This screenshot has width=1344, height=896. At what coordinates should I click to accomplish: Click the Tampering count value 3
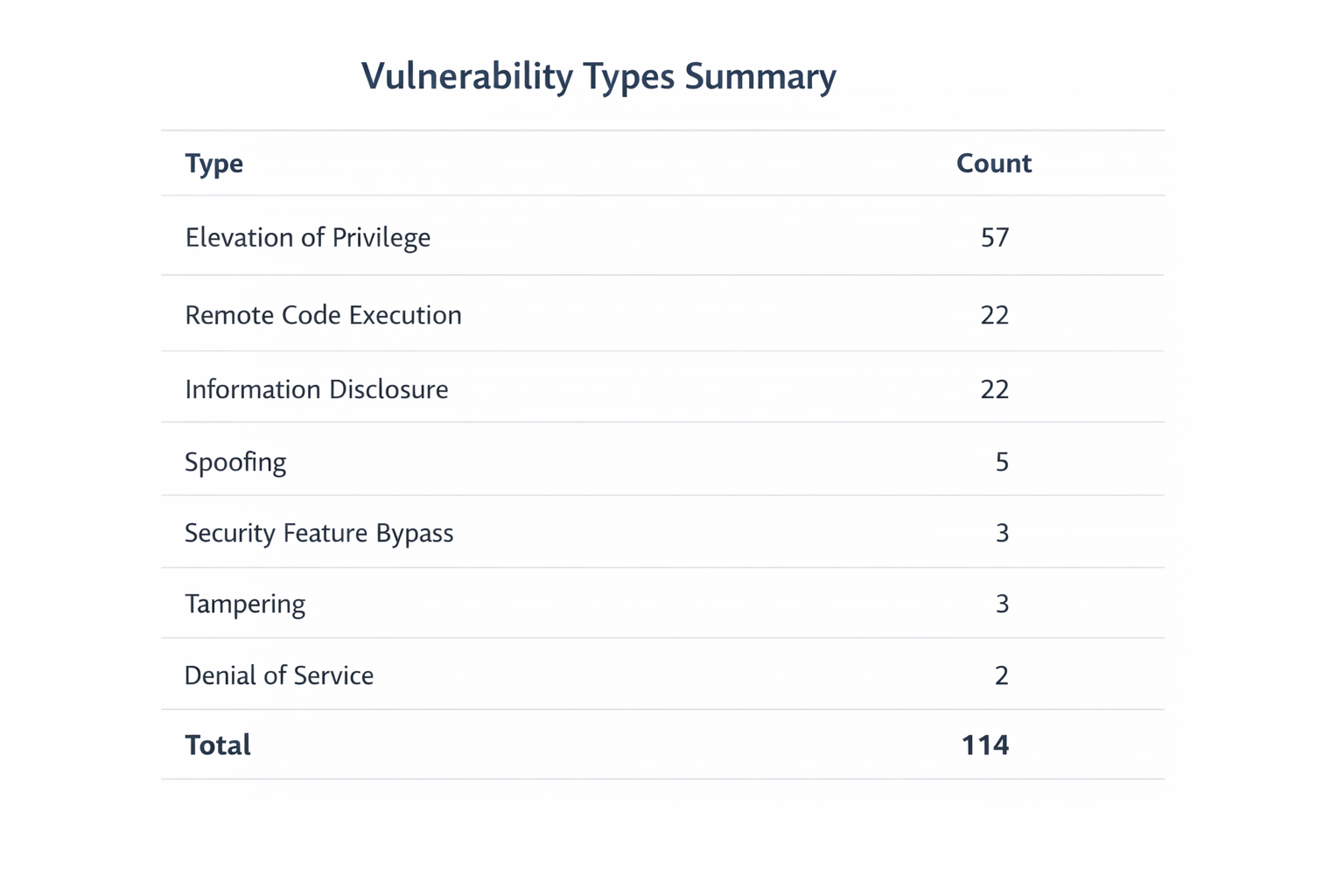[x=1002, y=604]
